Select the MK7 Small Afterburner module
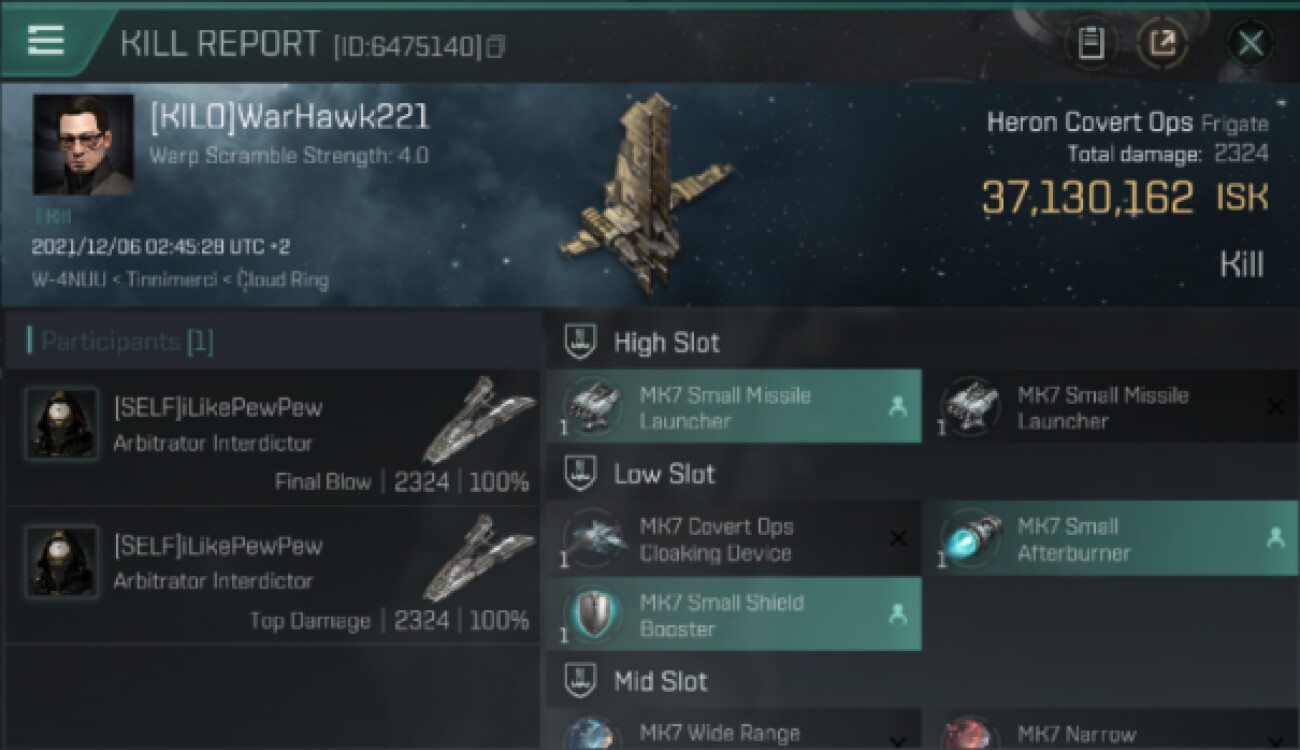This screenshot has height=750, width=1300. [1111, 539]
